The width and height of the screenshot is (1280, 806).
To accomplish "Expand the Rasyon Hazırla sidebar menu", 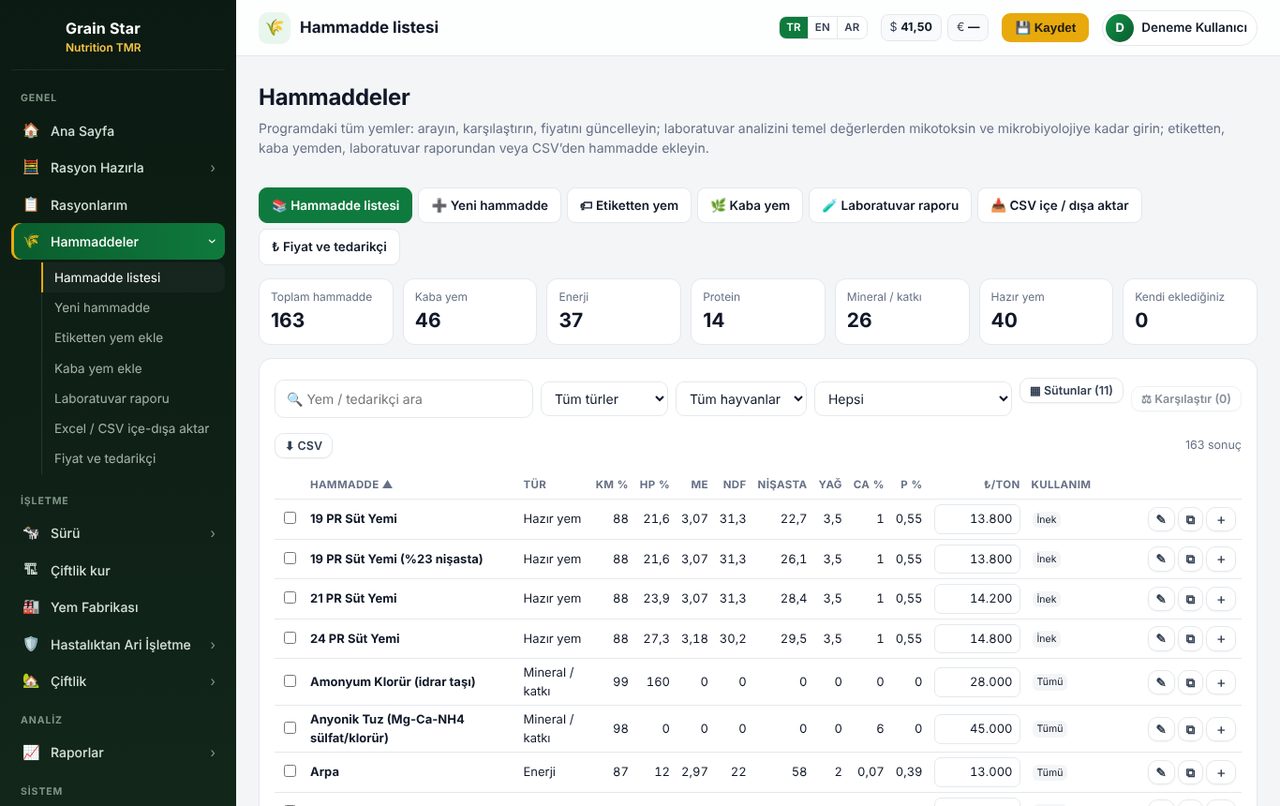I will [x=118, y=168].
